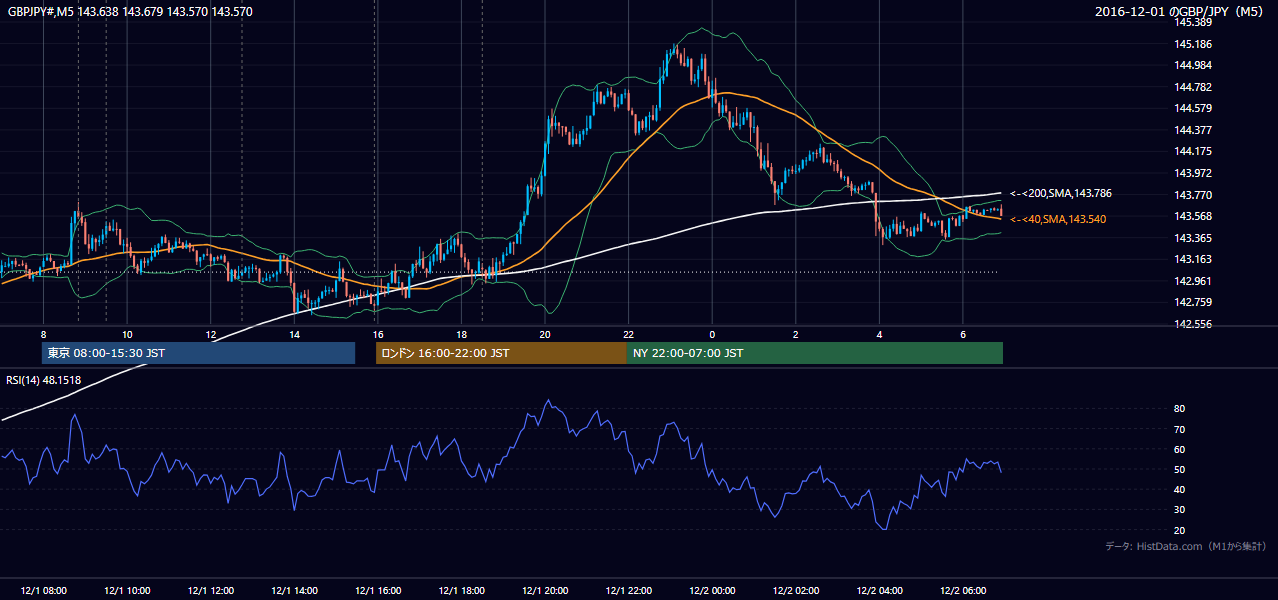The width and height of the screenshot is (1278, 600).
Task: Click bottom time label 12/1 22:00
Action: pyautogui.click(x=629, y=591)
